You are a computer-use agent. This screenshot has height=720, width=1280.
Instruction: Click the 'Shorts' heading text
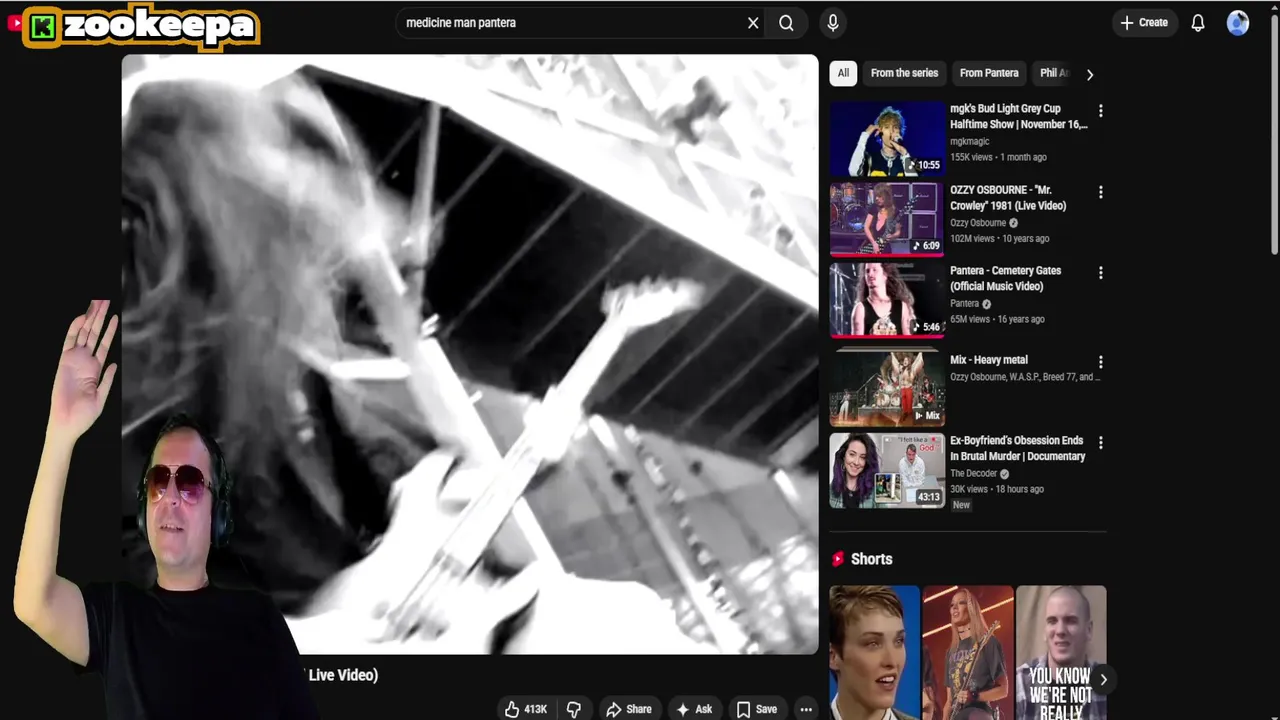click(871, 559)
